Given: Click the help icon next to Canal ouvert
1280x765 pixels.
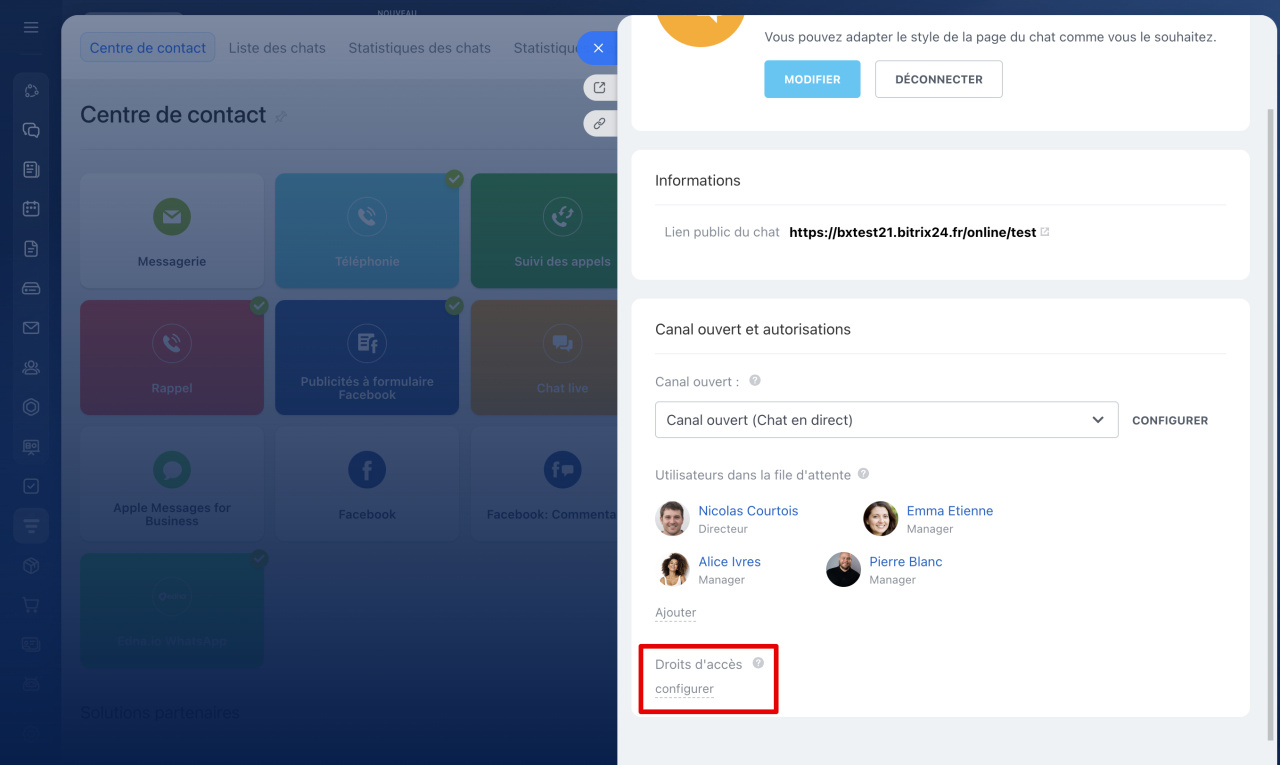Looking at the screenshot, I should 755,381.
